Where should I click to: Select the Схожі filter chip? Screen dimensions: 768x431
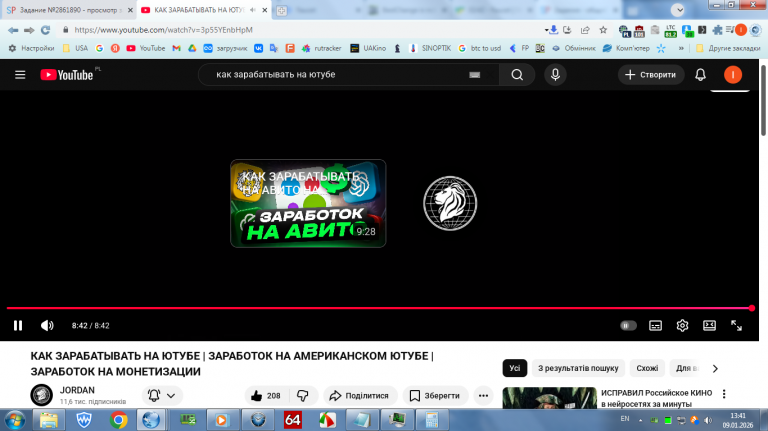coord(647,368)
